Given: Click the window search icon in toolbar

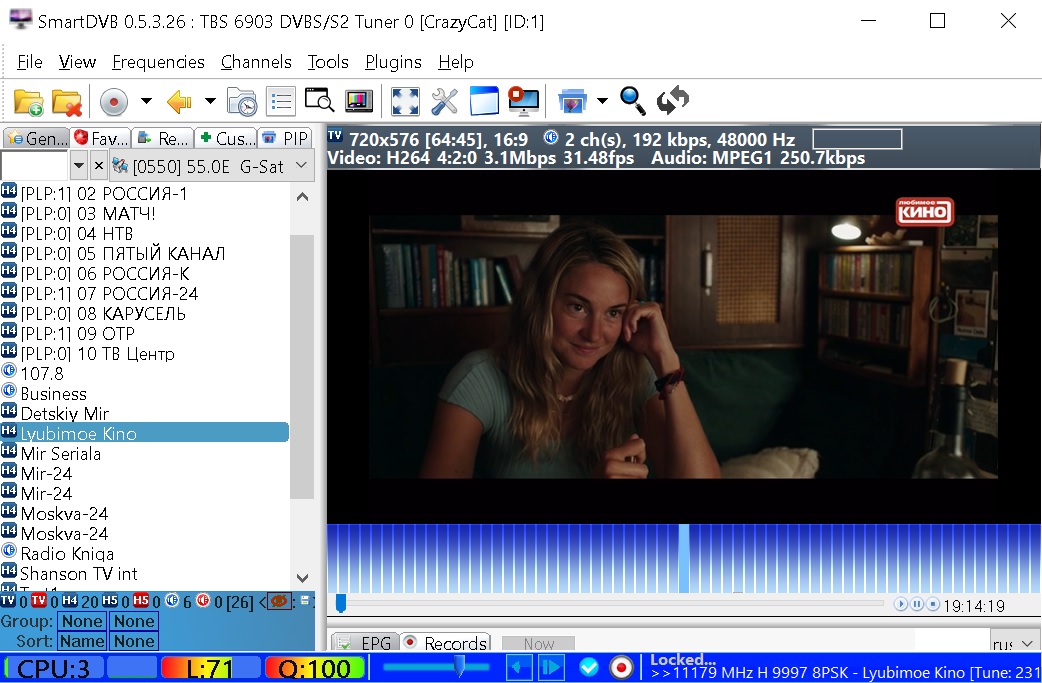Looking at the screenshot, I should (x=319, y=100).
